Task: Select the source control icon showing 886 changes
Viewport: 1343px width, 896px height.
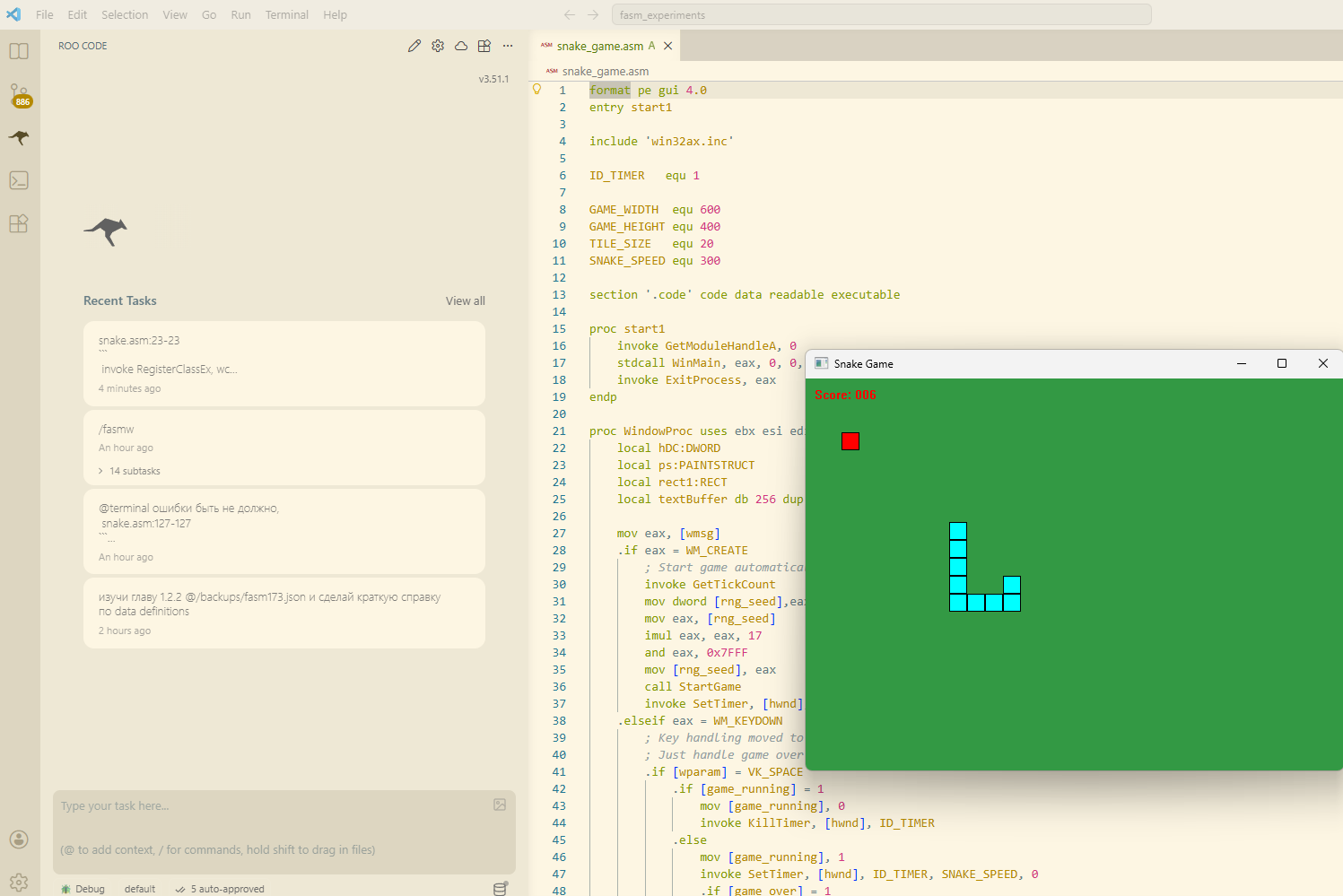Action: coord(19,94)
